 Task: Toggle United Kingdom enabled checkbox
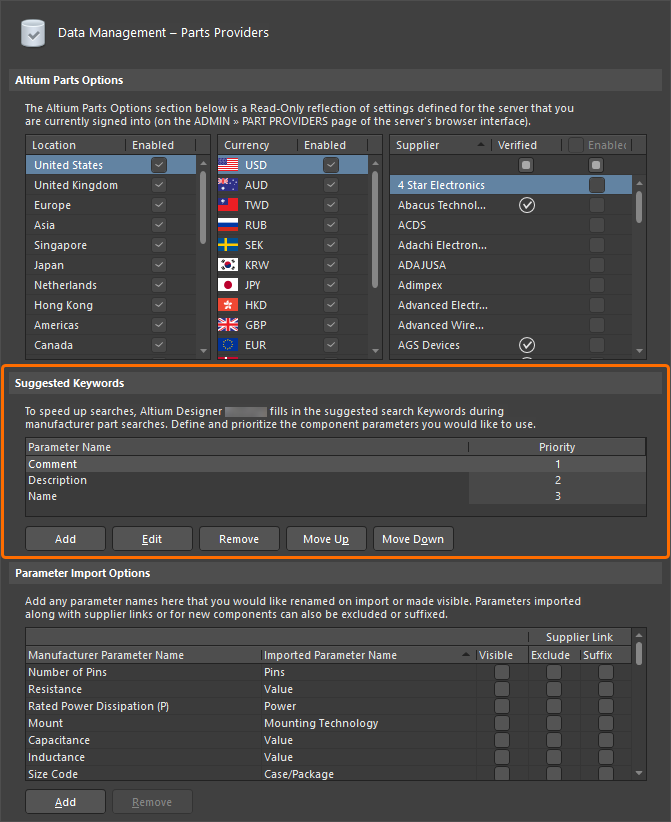(x=159, y=185)
